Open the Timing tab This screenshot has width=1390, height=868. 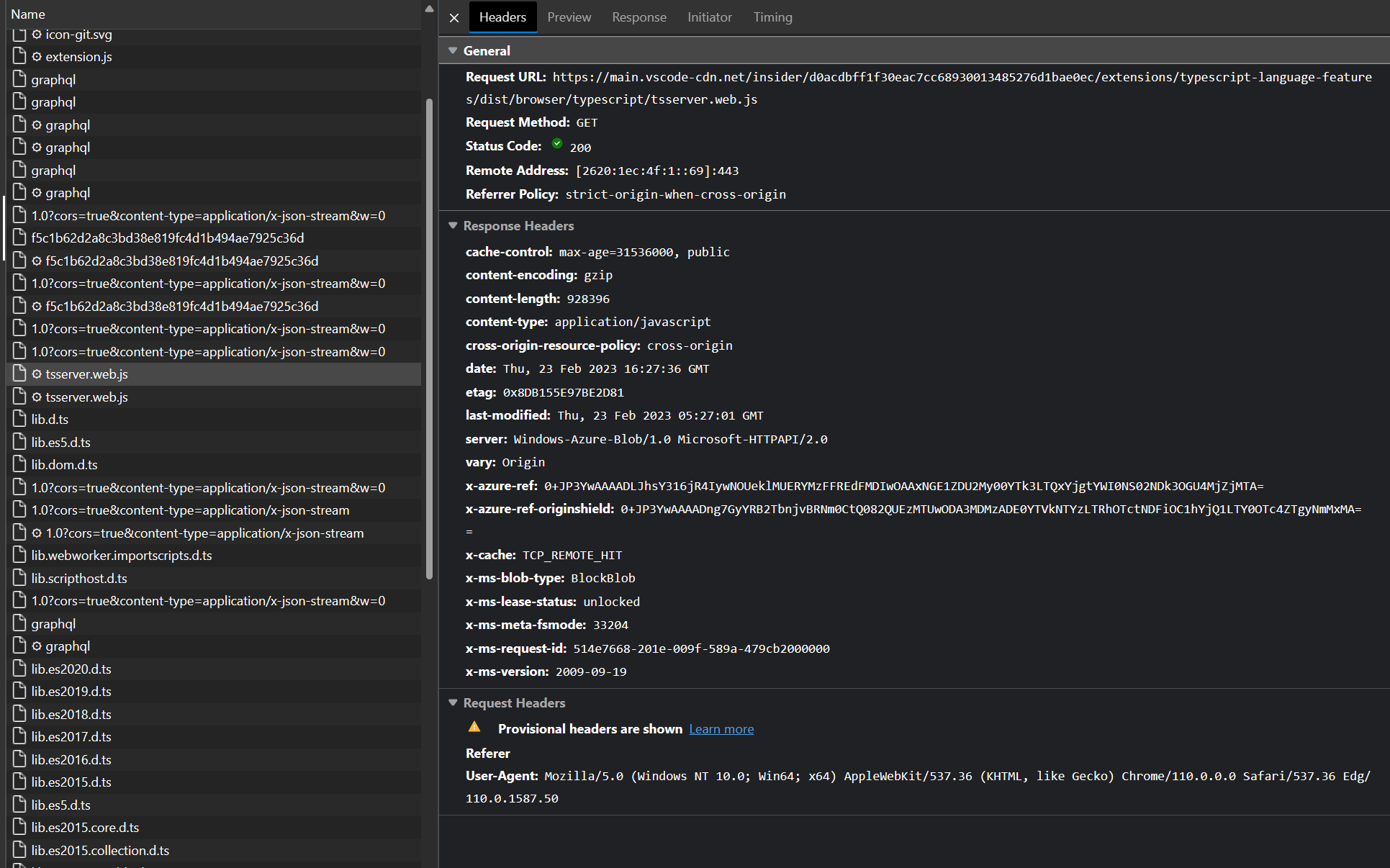(x=772, y=17)
